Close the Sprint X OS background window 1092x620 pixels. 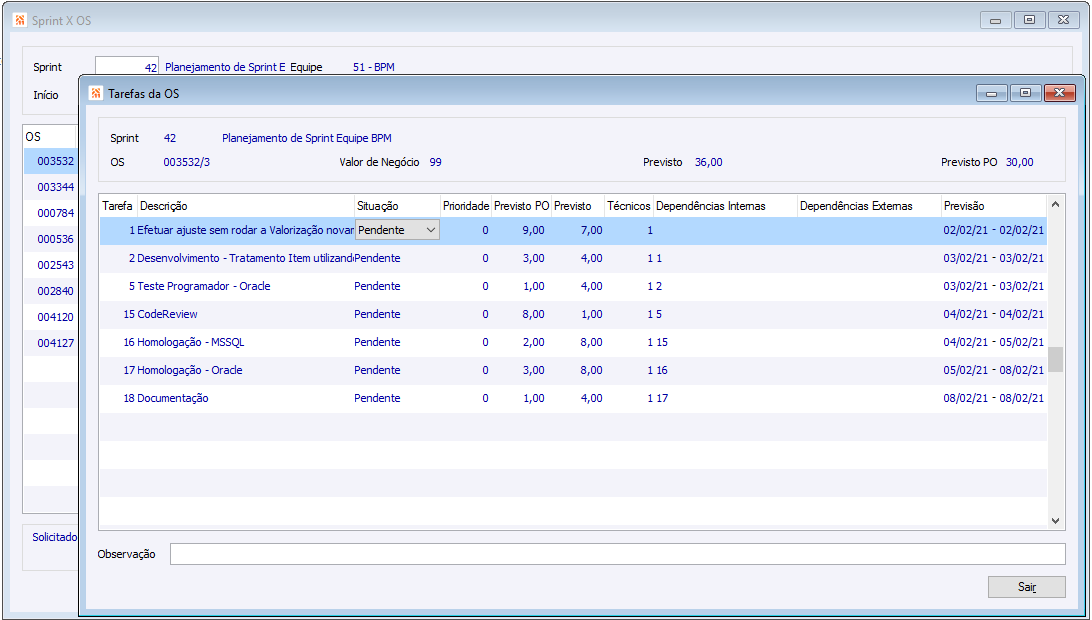tap(1063, 20)
